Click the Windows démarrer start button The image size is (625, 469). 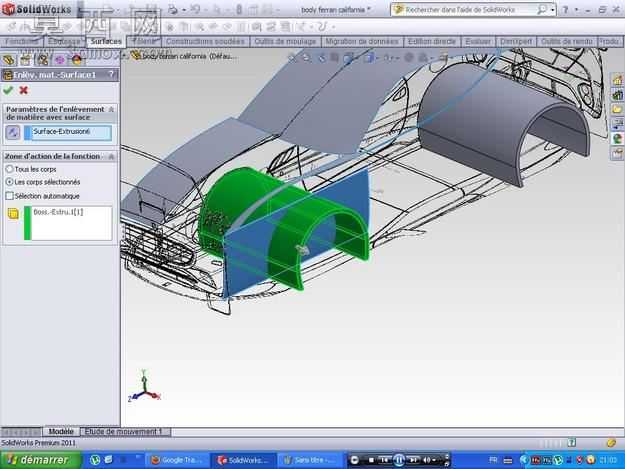[x=41, y=460]
